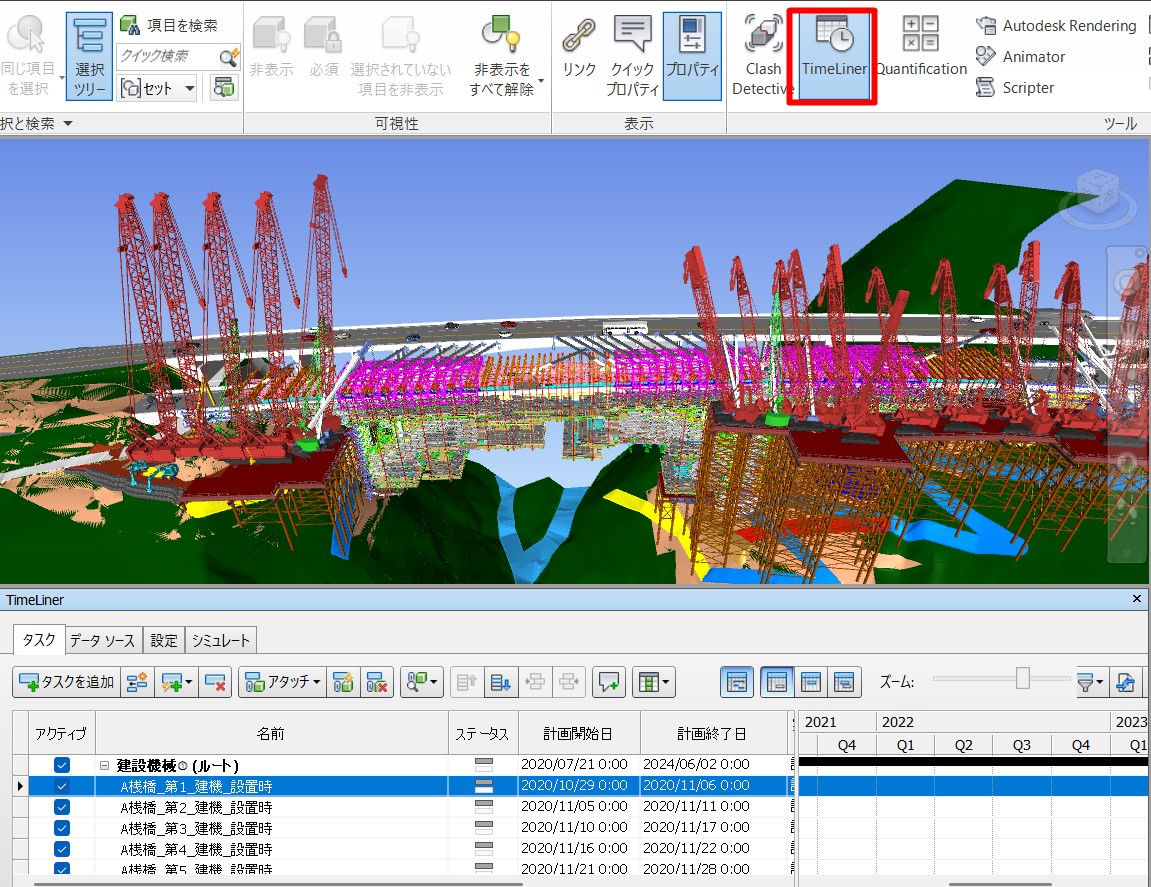1151x887 pixels.
Task: Click 項目を検索 find items button
Action: point(169,25)
